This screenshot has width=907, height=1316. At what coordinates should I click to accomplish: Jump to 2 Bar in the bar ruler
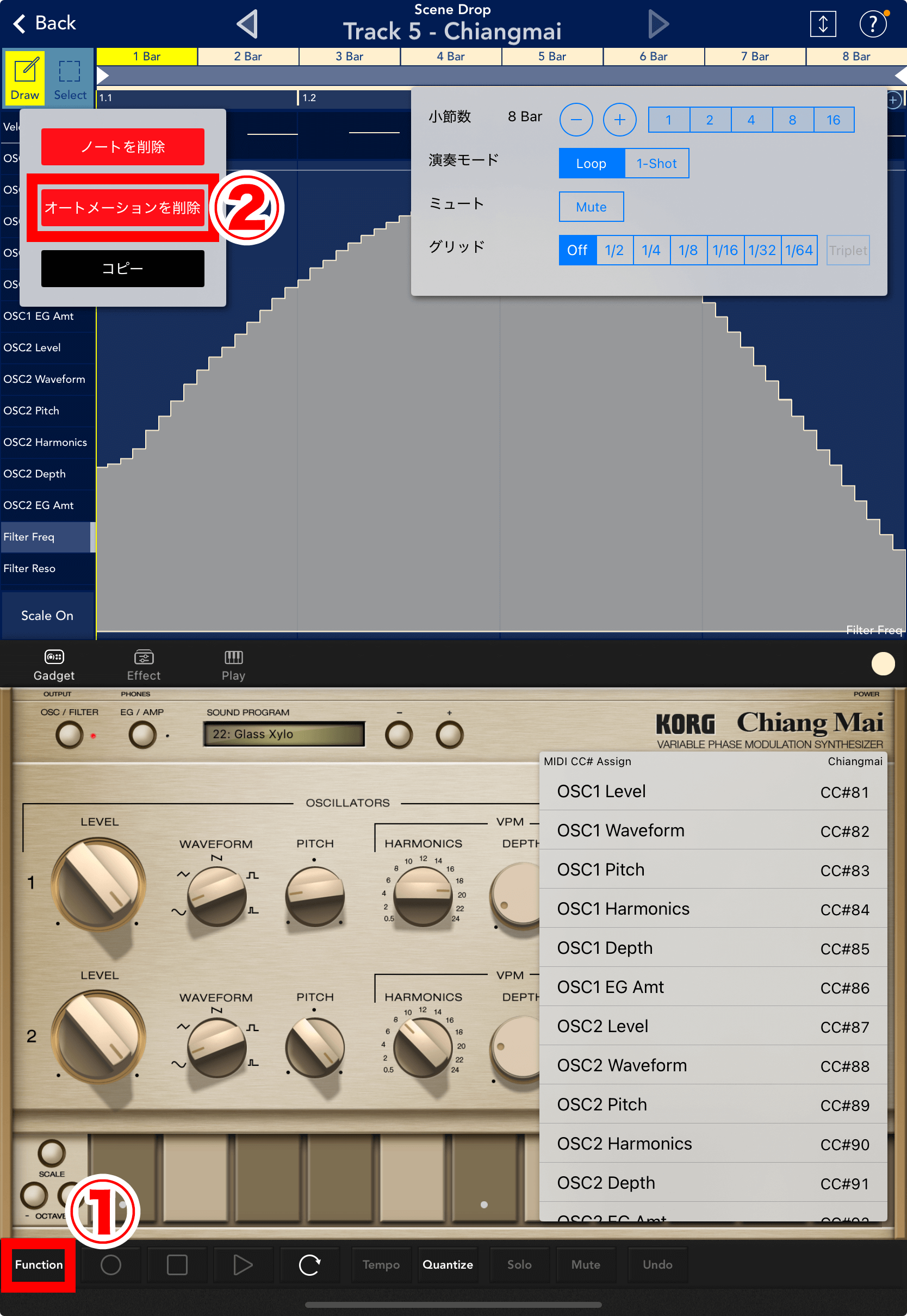pyautogui.click(x=248, y=56)
